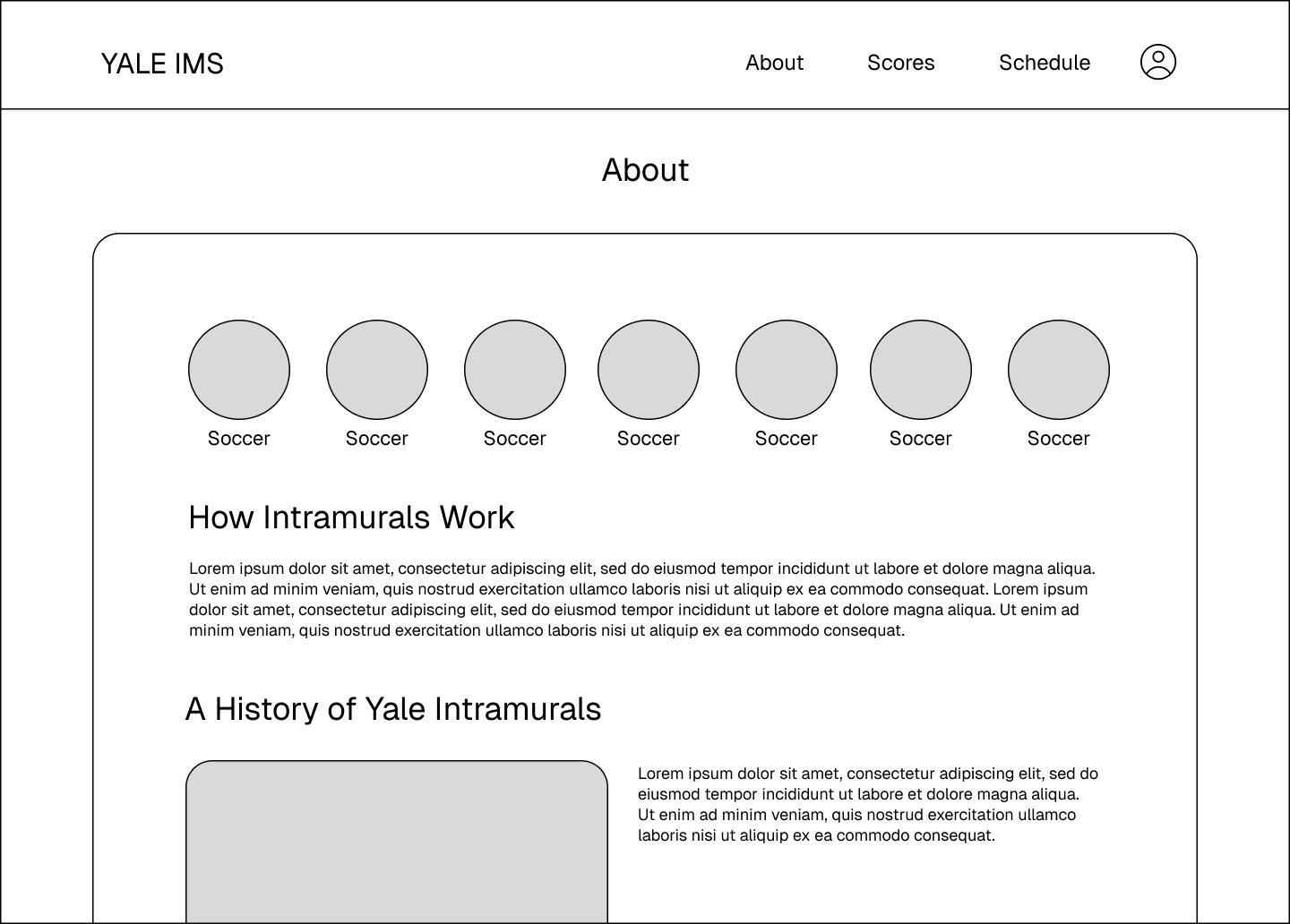
Task: Open the Scores navigation item
Action: pyautogui.click(x=900, y=63)
